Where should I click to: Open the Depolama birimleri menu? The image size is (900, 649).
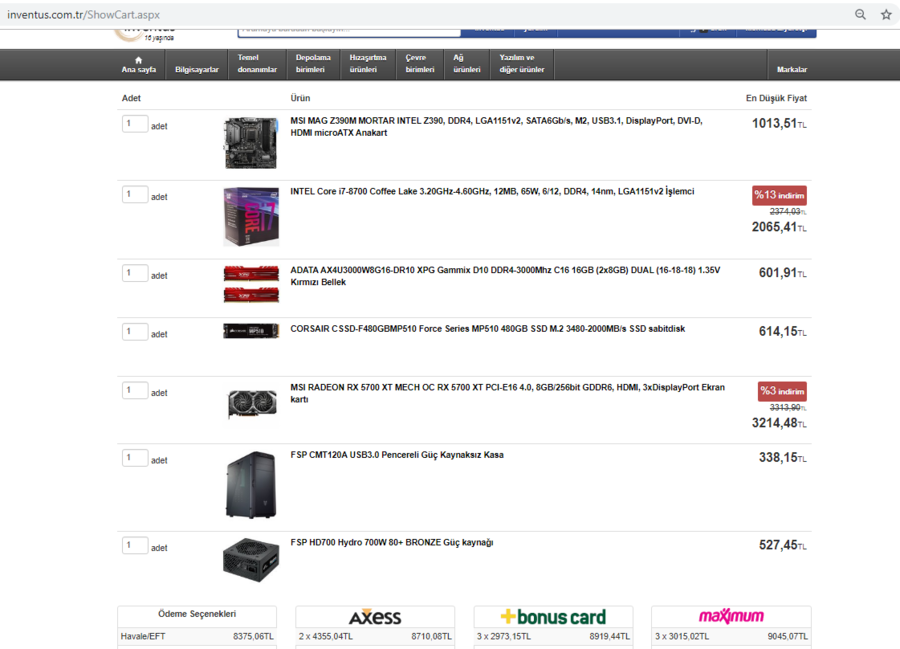(313, 64)
